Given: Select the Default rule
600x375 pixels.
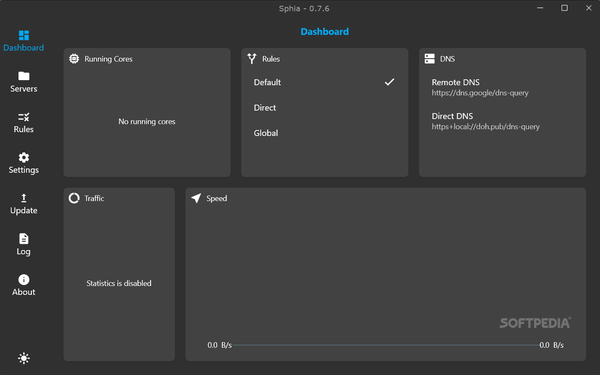Looking at the screenshot, I should click(324, 82).
